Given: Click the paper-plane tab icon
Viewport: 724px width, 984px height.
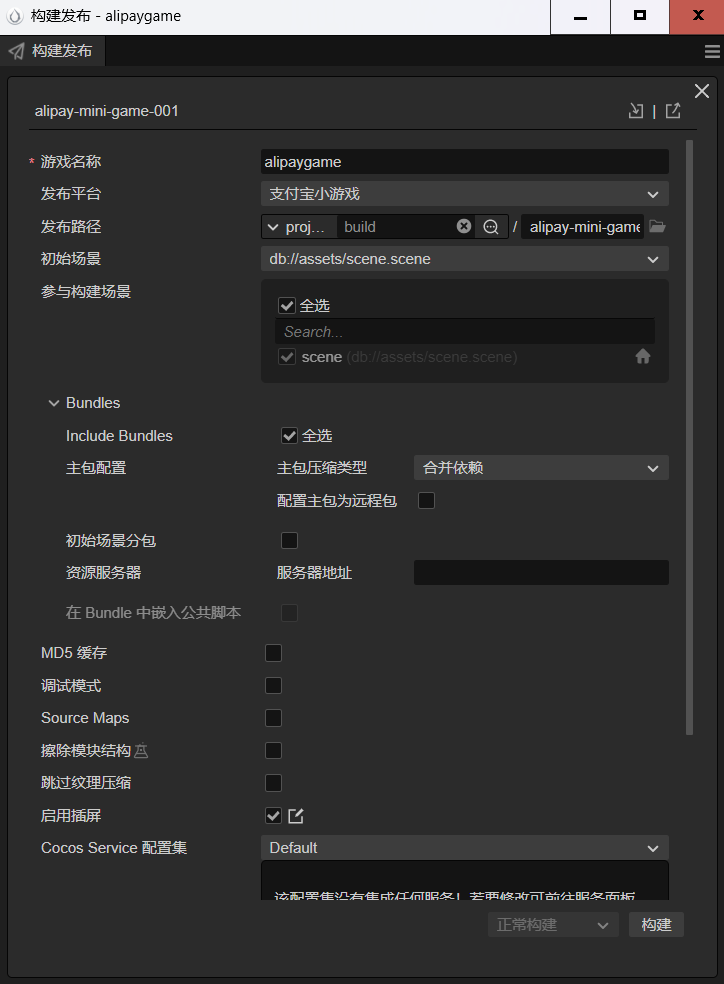Looking at the screenshot, I should point(16,51).
